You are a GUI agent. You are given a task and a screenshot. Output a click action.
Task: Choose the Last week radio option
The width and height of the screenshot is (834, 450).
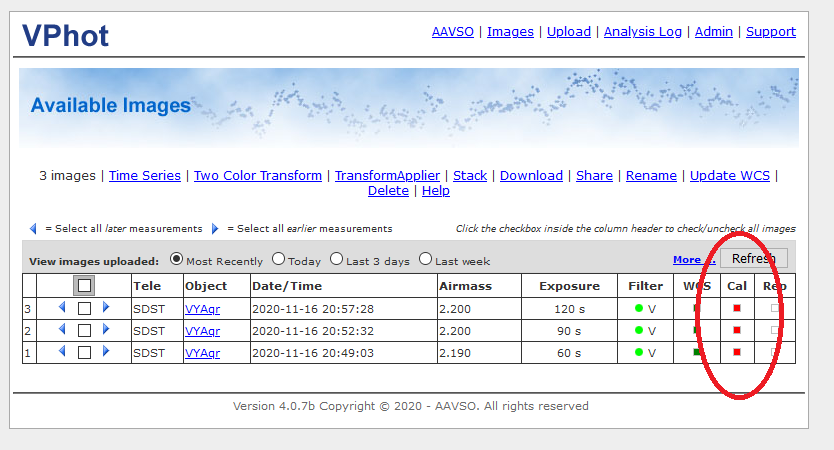pos(426,260)
